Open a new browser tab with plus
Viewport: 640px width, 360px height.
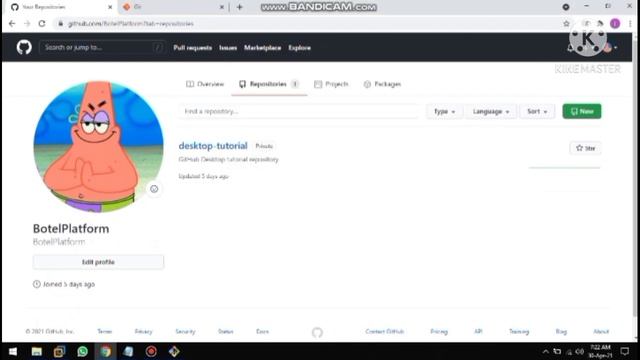pyautogui.click(x=240, y=7)
